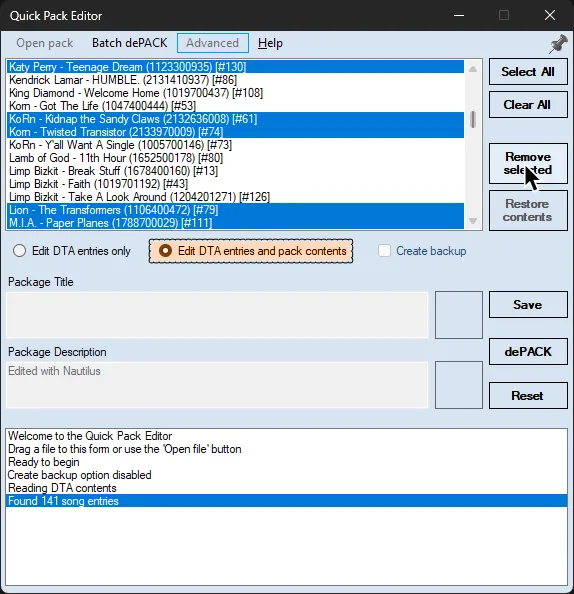Select KoRn - Y'all Want A Single entry
This screenshot has width=574, height=594.
coord(235,145)
